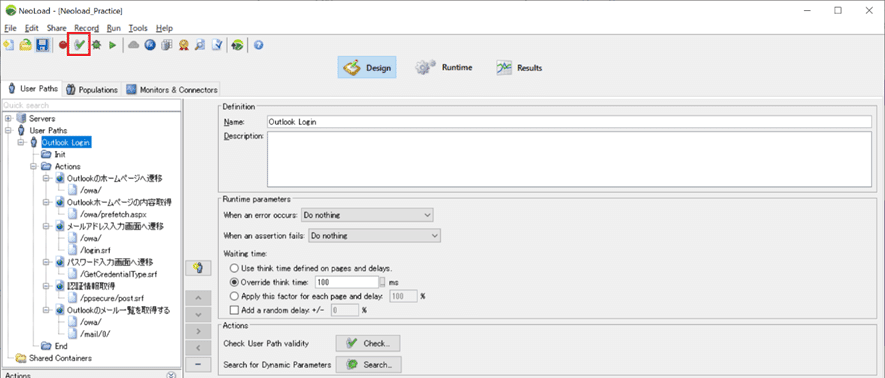Expand the Servers tree node
The height and width of the screenshot is (378, 885).
tap(9, 118)
